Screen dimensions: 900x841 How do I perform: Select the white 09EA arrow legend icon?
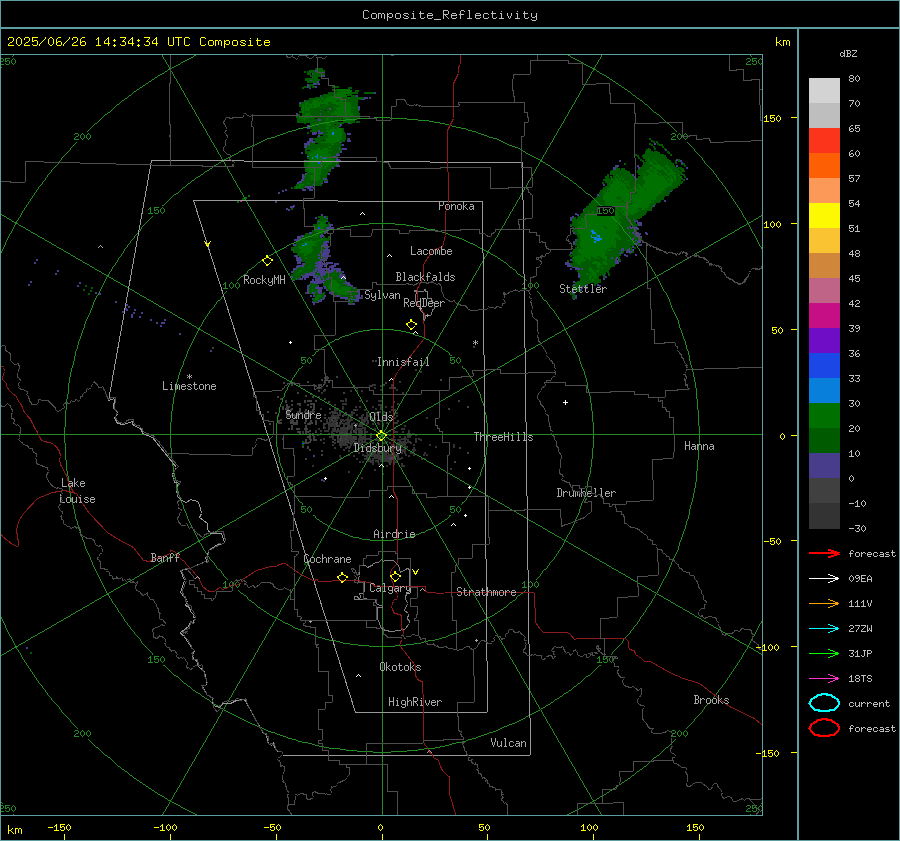point(824,579)
